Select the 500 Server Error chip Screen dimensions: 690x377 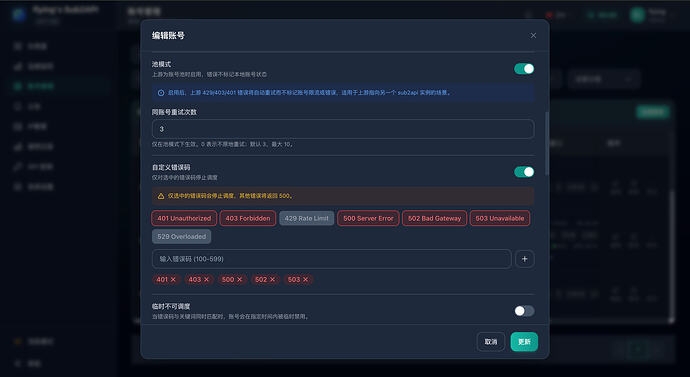(x=368, y=218)
